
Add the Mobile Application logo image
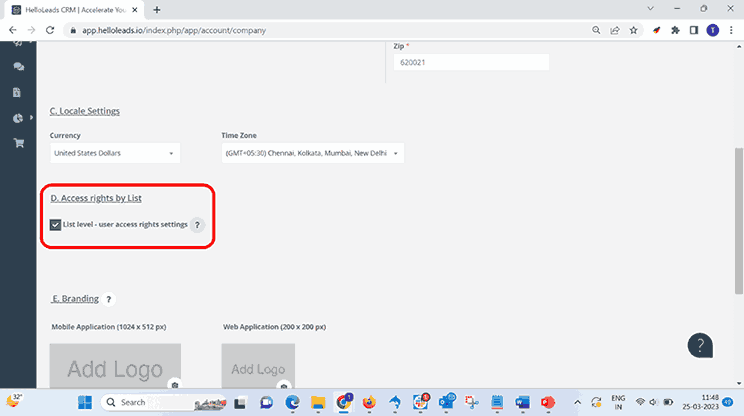click(115, 366)
